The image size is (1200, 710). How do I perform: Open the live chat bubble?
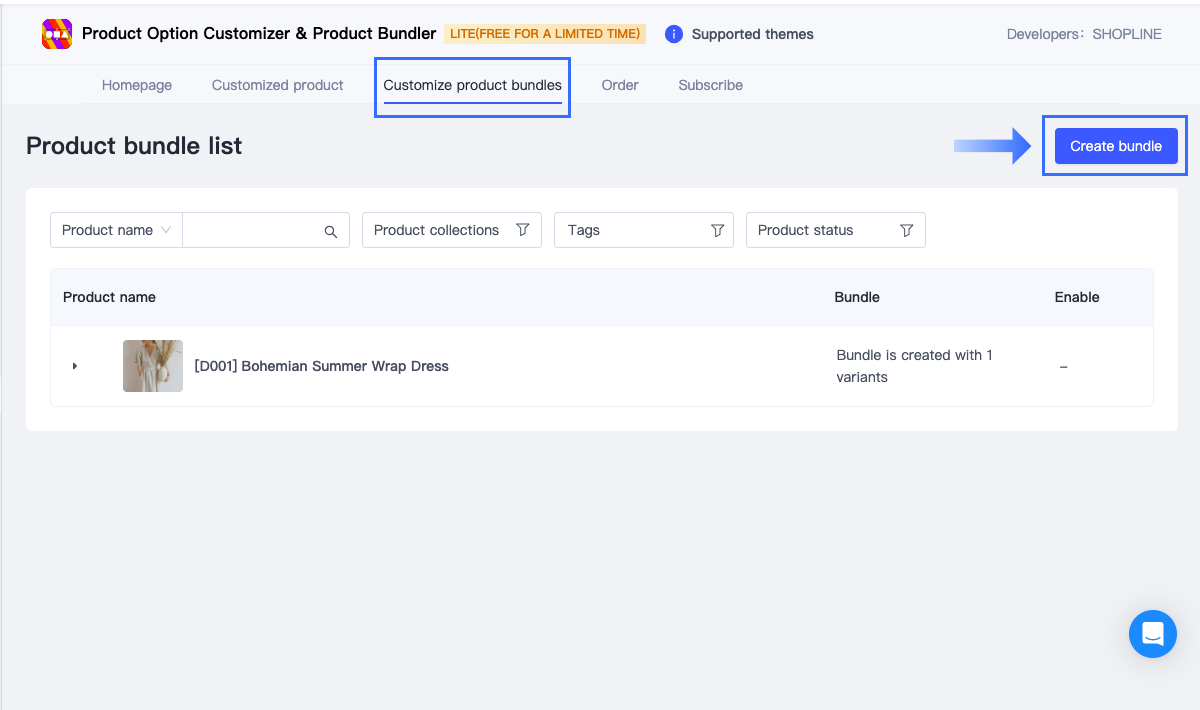click(x=1152, y=634)
